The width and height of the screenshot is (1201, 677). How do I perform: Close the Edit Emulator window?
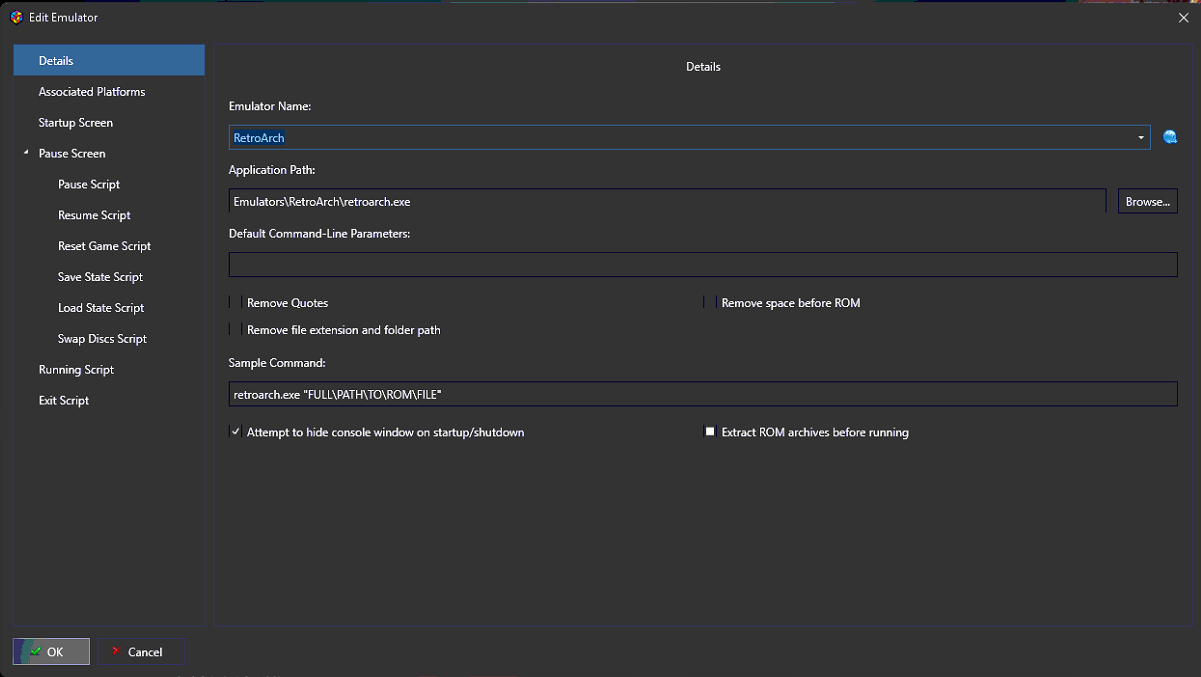1184,18
